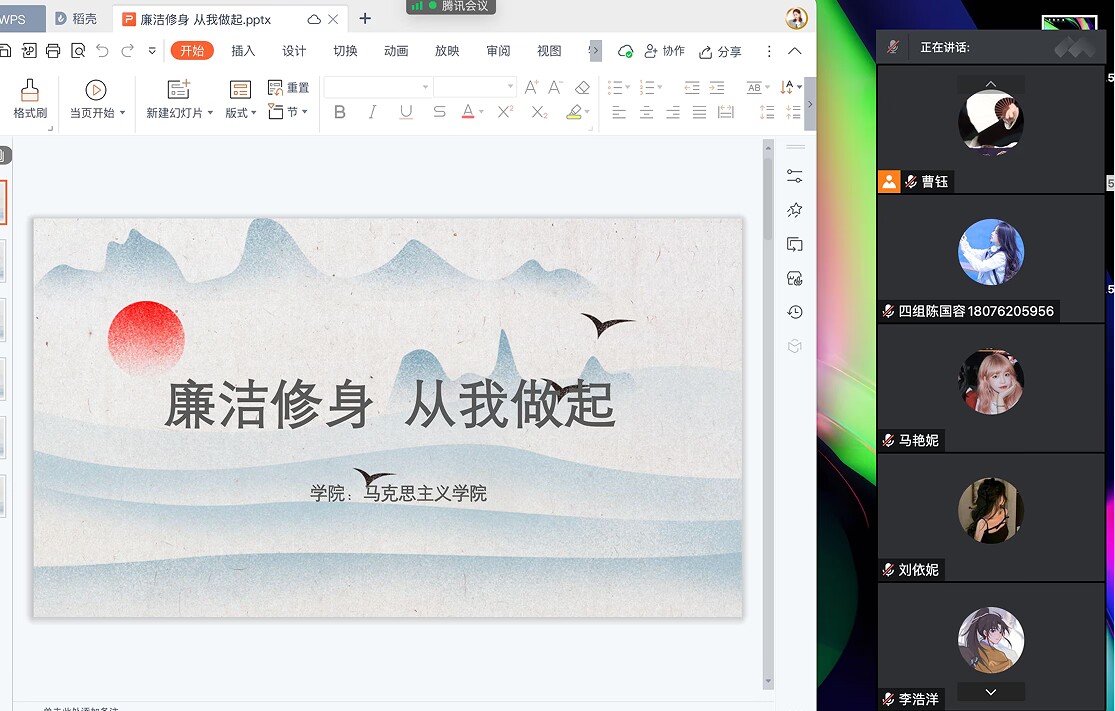The width and height of the screenshot is (1115, 711).
Task: Pick the highlight pen color swatch
Action: coord(575,115)
